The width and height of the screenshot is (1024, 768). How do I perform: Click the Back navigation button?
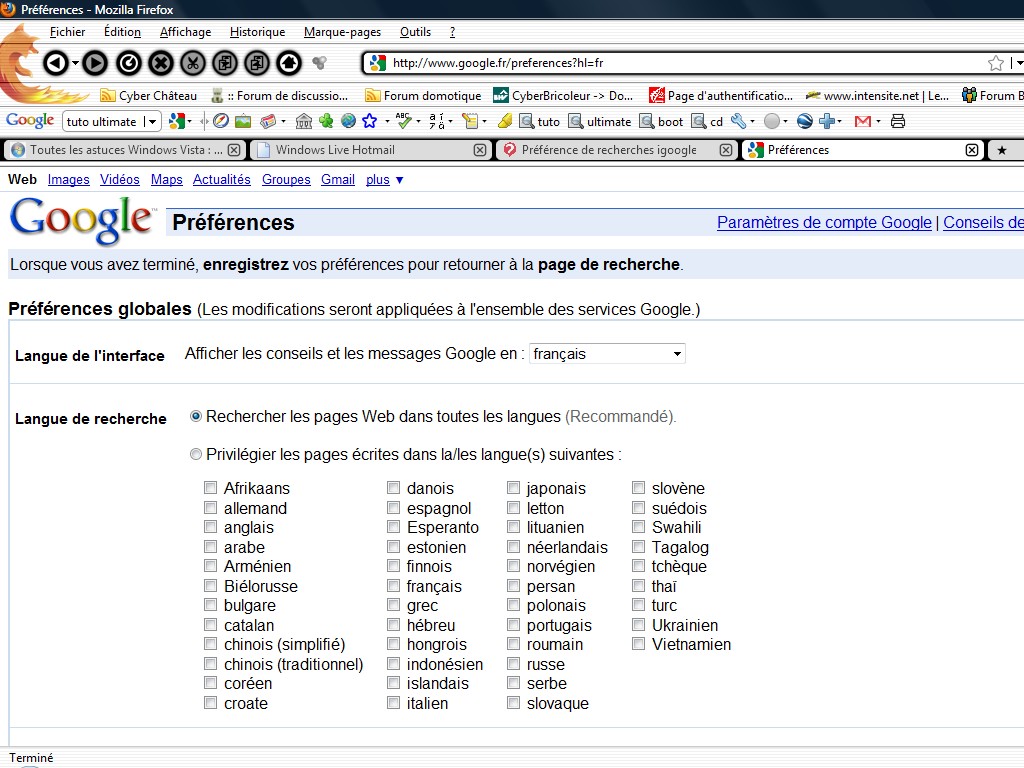coord(55,63)
